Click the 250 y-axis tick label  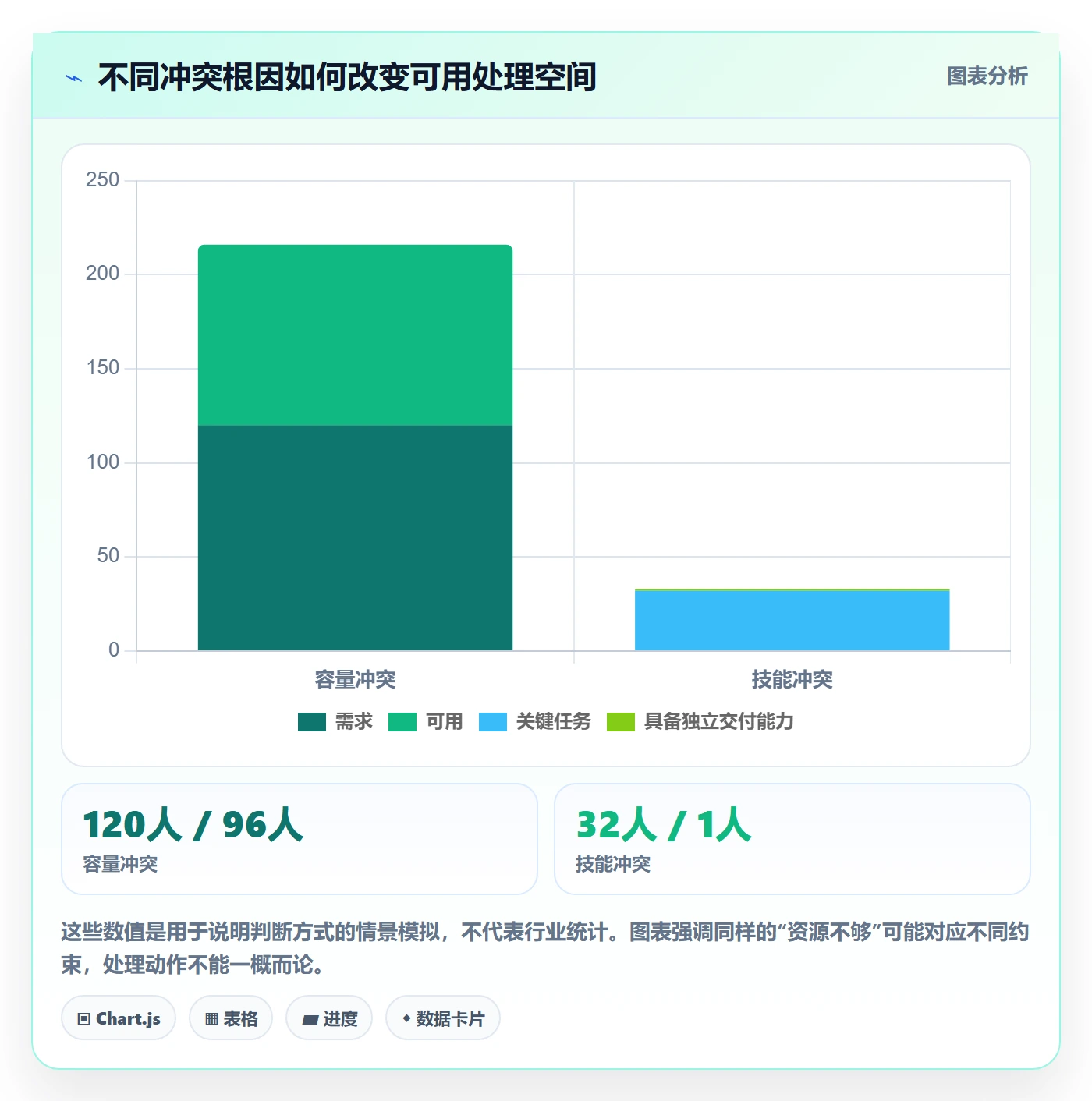(102, 180)
